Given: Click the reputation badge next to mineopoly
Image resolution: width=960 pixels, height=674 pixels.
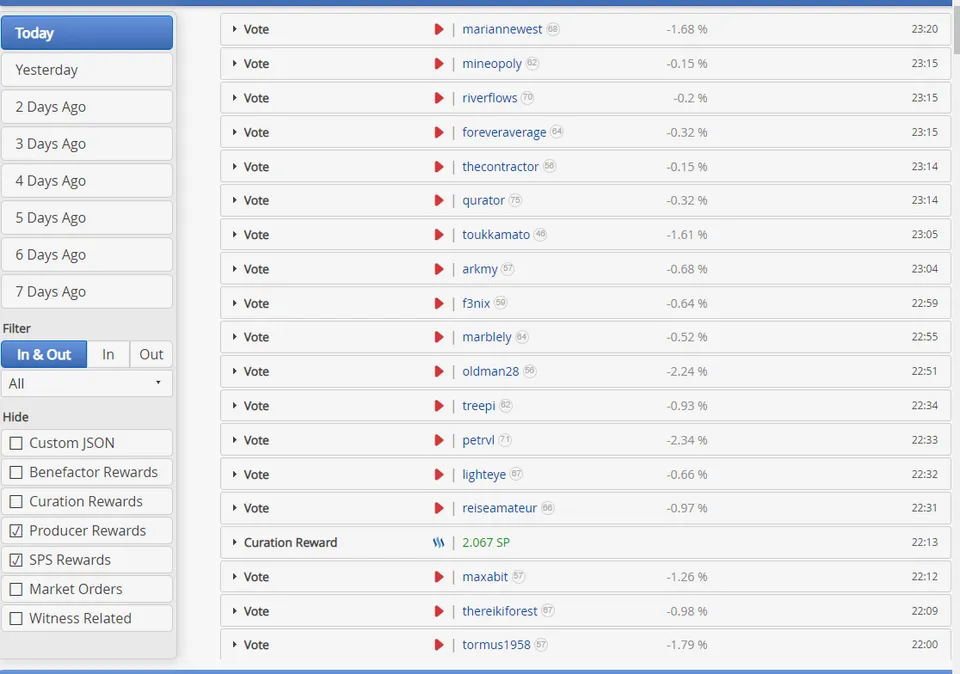Looking at the screenshot, I should click(x=532, y=63).
